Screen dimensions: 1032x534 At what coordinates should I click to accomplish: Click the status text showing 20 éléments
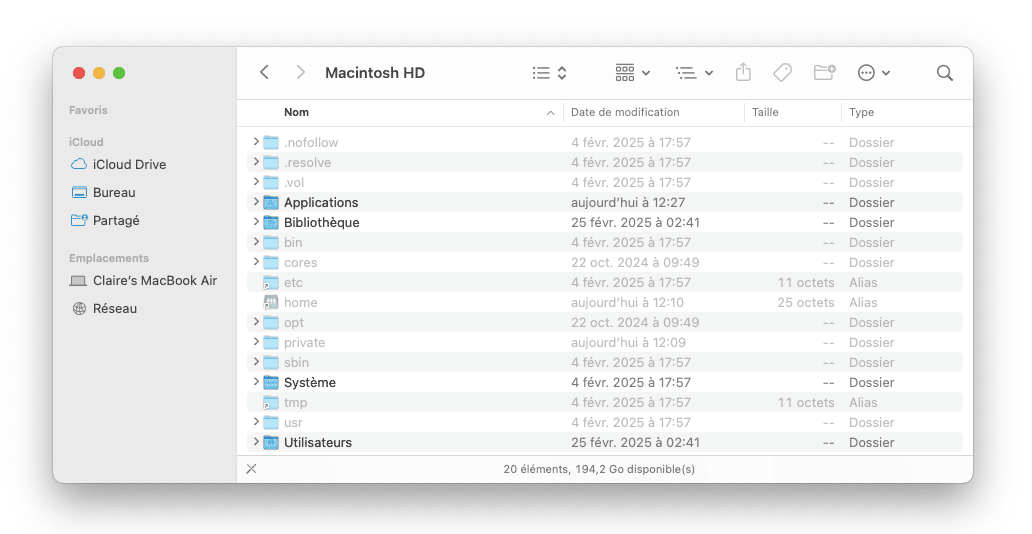(x=599, y=469)
